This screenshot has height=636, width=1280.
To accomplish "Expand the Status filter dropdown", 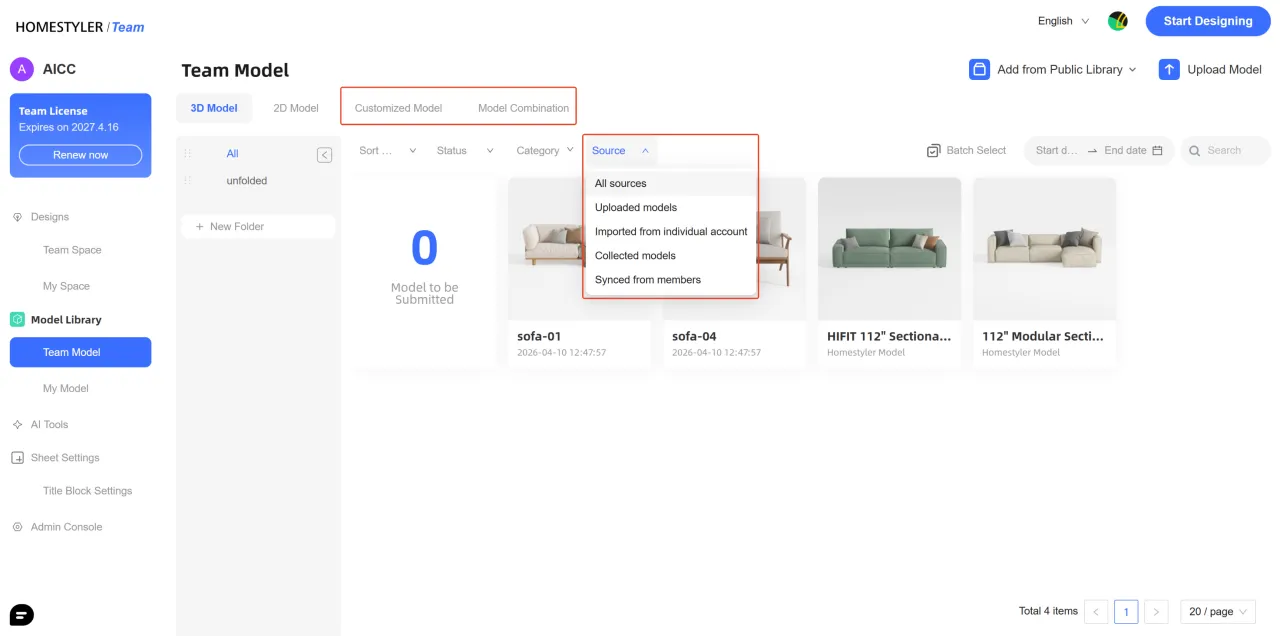I will [465, 151].
